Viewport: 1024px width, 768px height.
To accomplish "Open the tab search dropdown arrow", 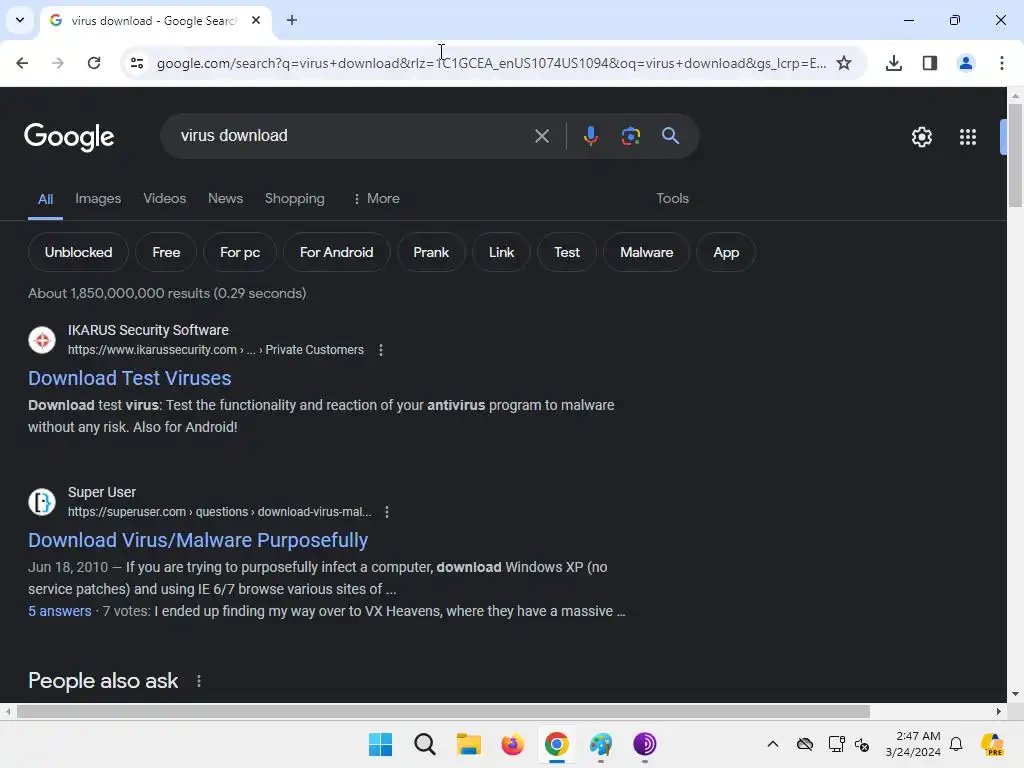I will point(20,20).
